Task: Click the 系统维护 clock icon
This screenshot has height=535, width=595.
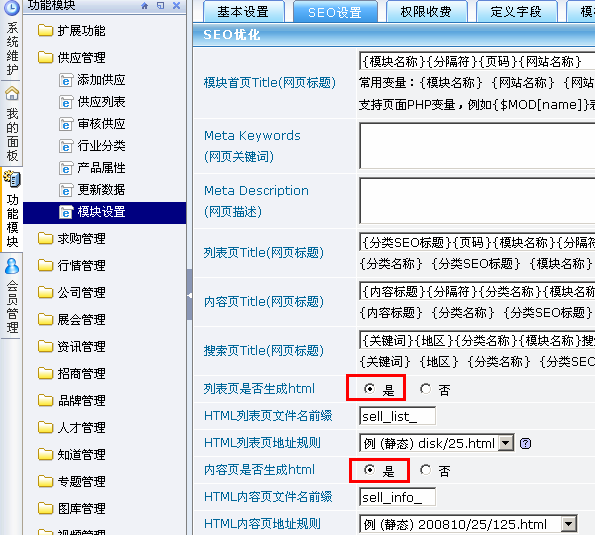Action: point(12,8)
